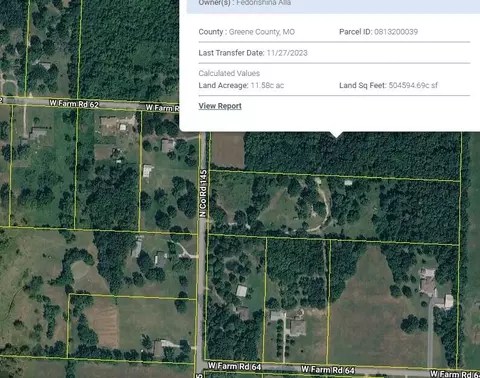This screenshot has height=378, width=480.
Task: Click the County field label
Action: coord(213,32)
